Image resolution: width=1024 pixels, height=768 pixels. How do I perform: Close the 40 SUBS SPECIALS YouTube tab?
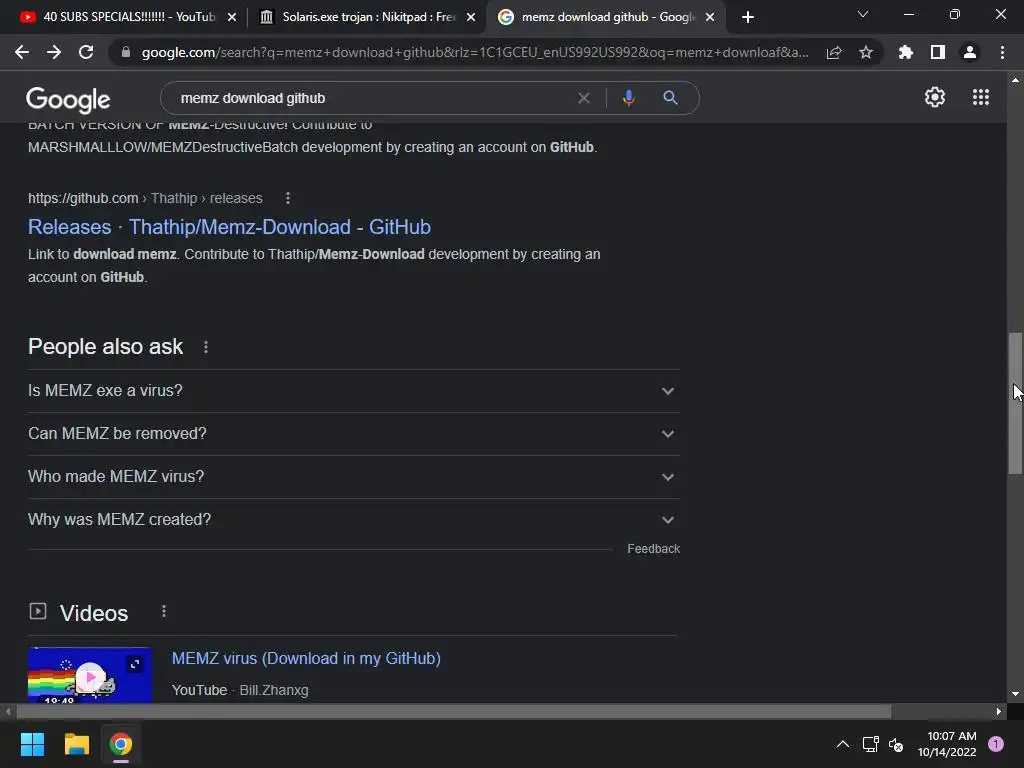pos(232,17)
